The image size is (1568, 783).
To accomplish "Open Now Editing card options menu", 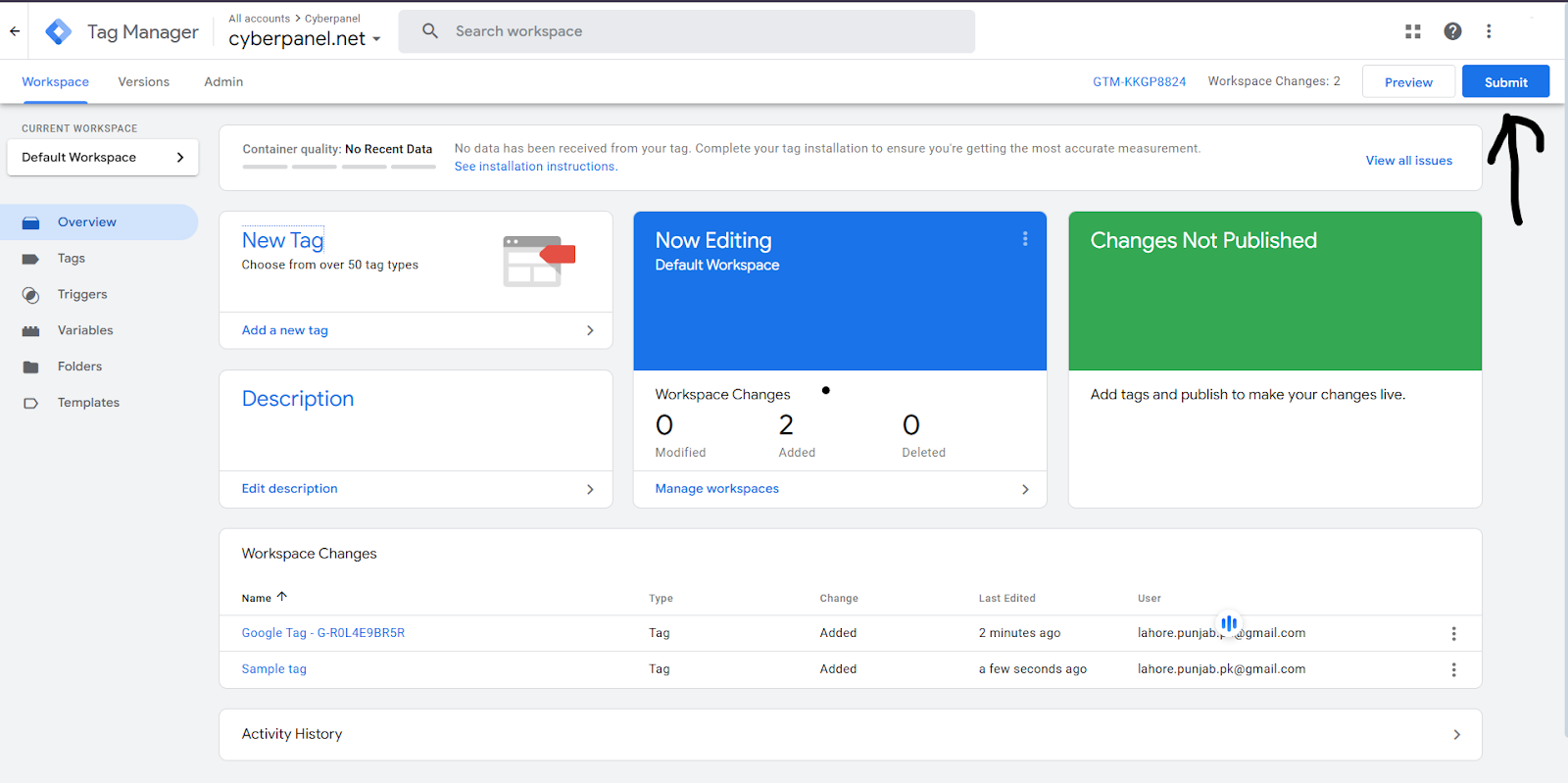I will [x=1025, y=239].
